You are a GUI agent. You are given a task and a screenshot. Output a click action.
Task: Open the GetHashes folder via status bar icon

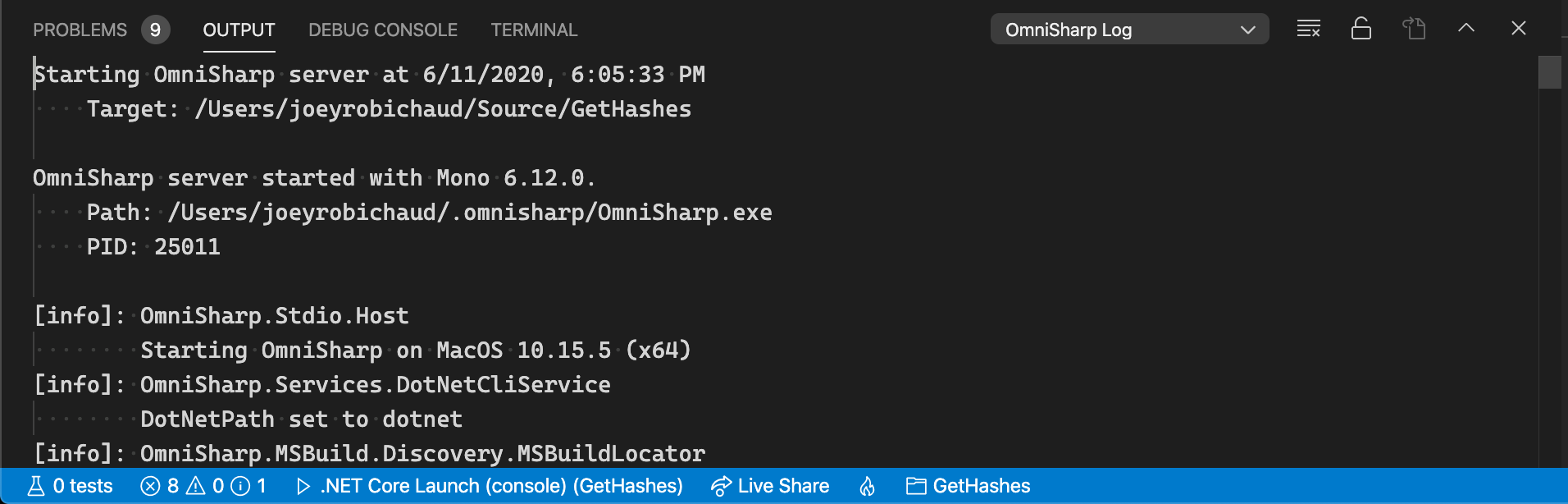coord(968,485)
